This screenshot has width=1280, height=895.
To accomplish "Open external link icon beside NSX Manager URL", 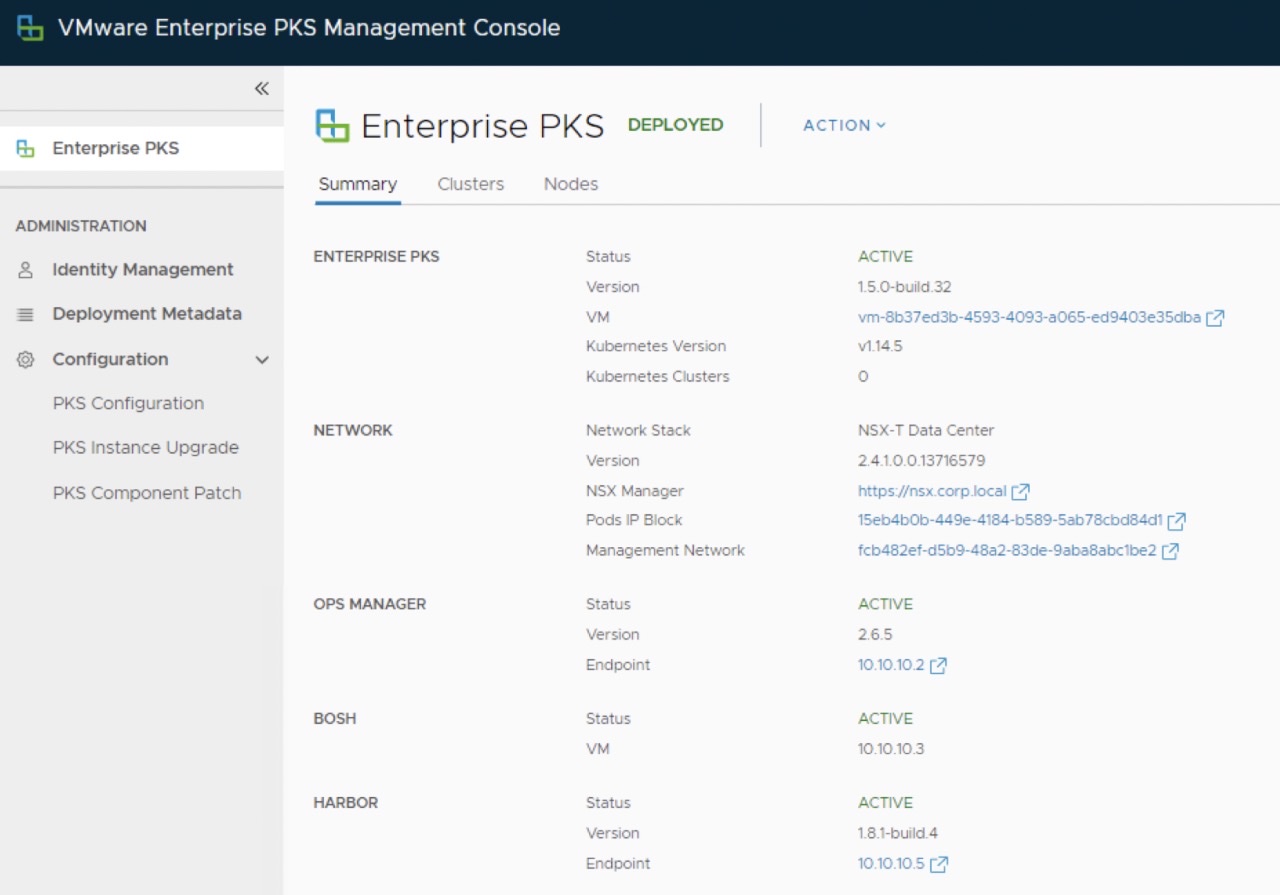I will [x=1021, y=492].
